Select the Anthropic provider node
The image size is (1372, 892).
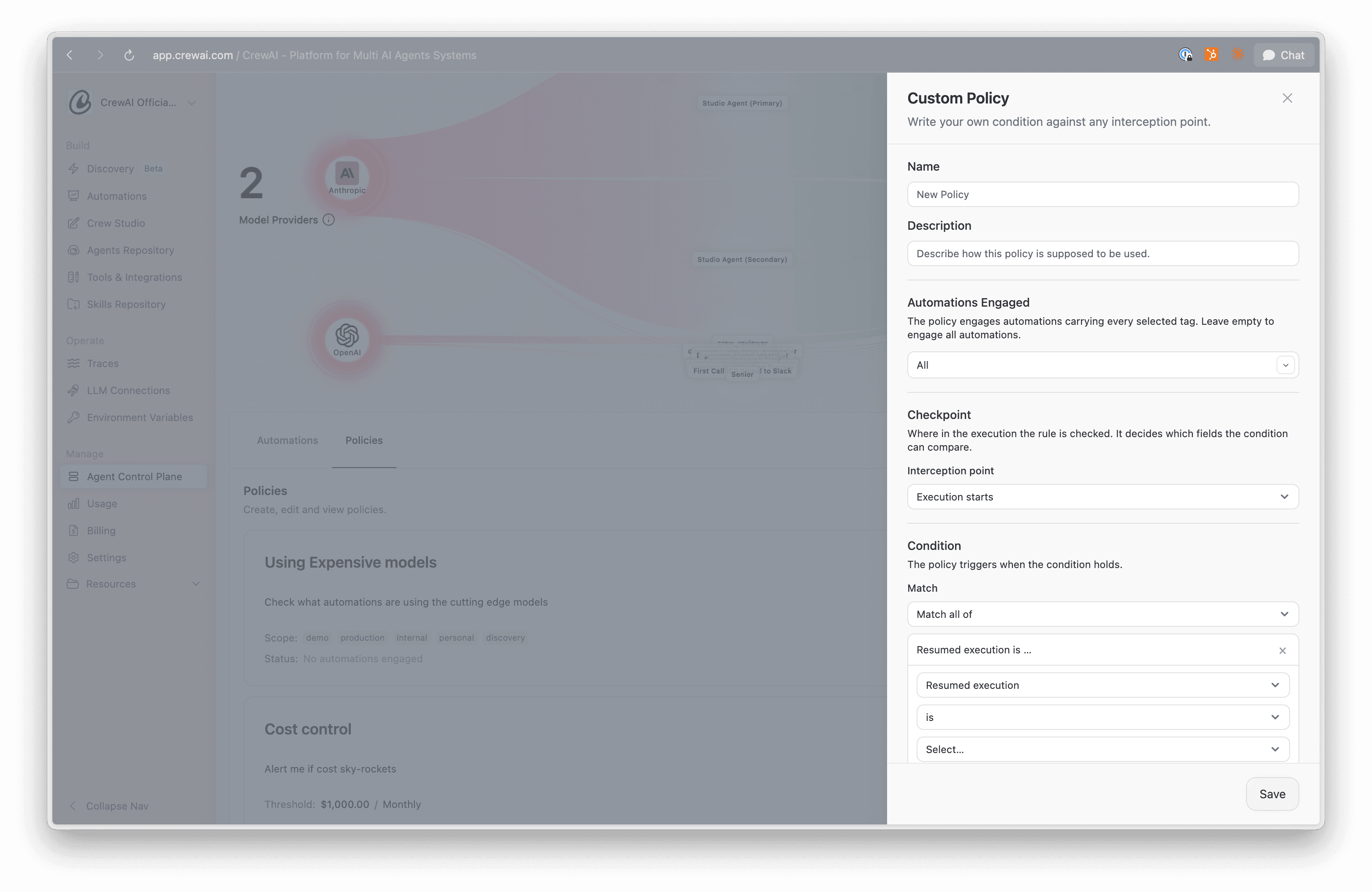(346, 178)
